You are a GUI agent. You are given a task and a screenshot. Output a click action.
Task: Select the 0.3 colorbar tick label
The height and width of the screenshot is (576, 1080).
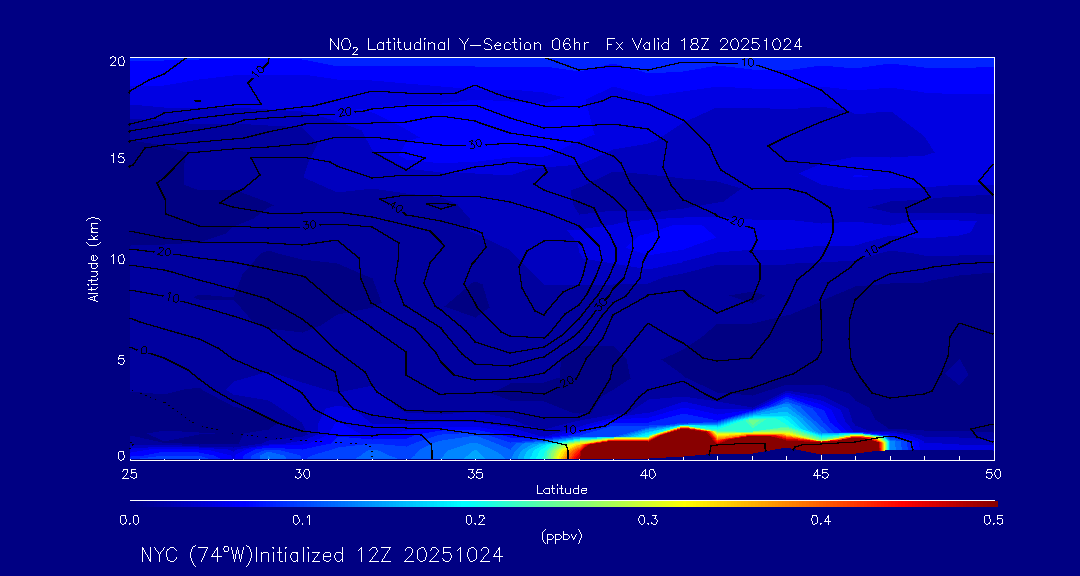click(648, 520)
